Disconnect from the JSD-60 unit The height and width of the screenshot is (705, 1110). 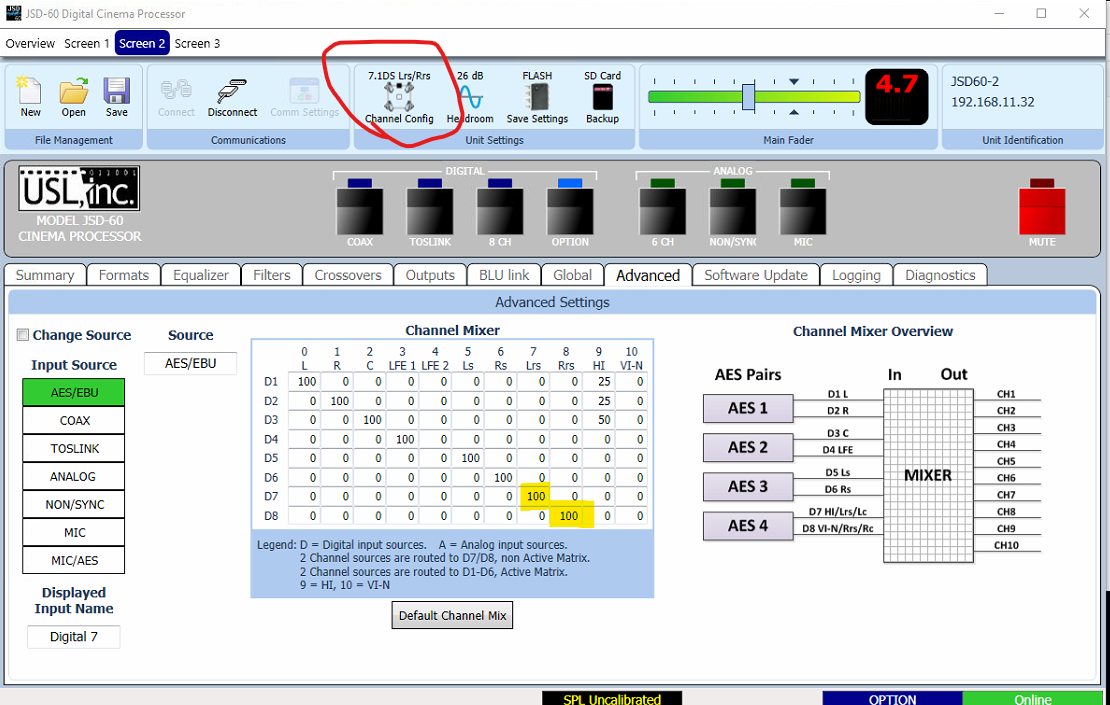[x=232, y=98]
